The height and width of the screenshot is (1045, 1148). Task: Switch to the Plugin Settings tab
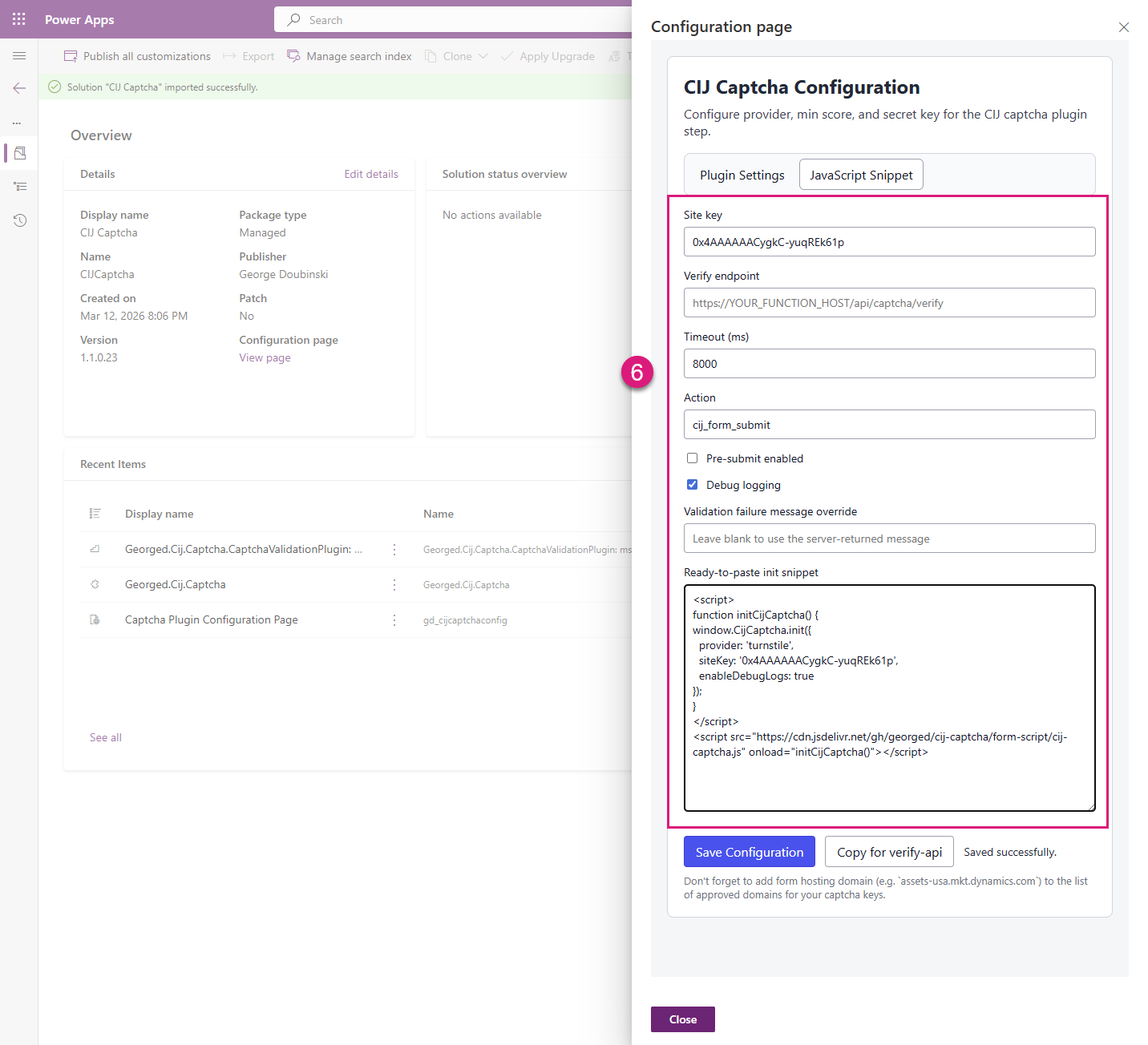coord(742,175)
